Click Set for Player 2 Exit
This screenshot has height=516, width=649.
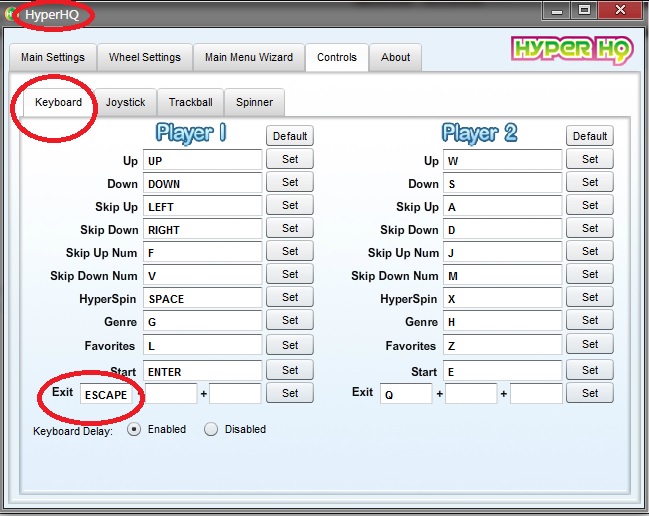(590, 393)
